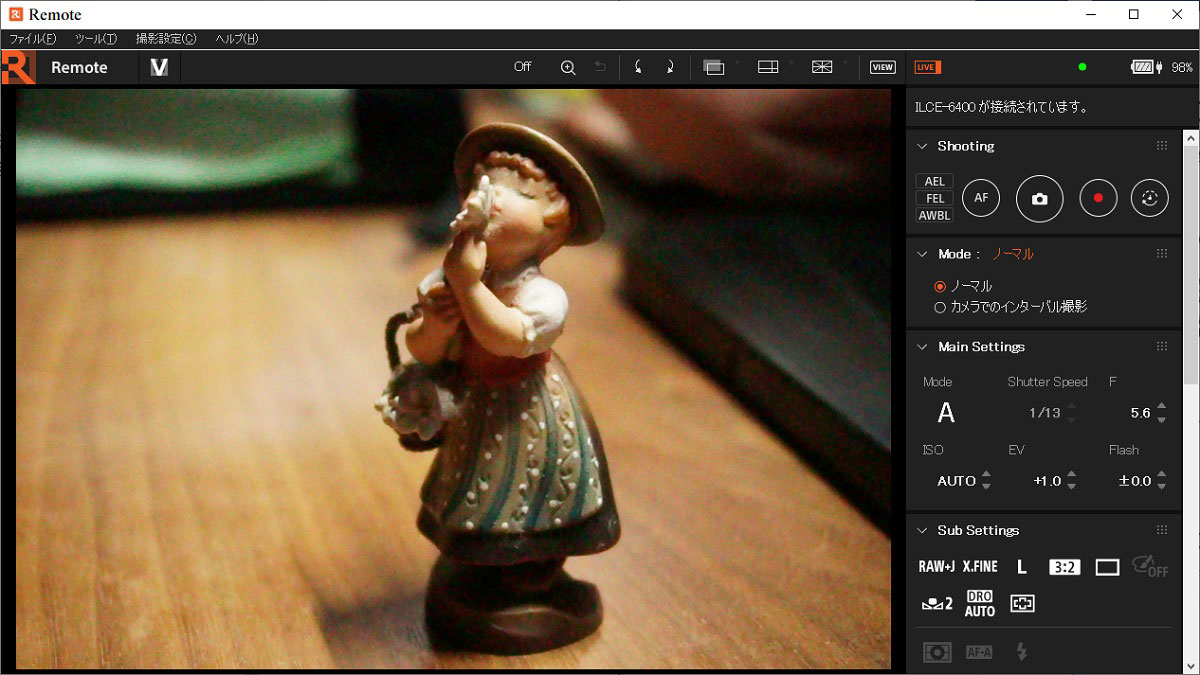Click the grid line display icon

[x=822, y=67]
